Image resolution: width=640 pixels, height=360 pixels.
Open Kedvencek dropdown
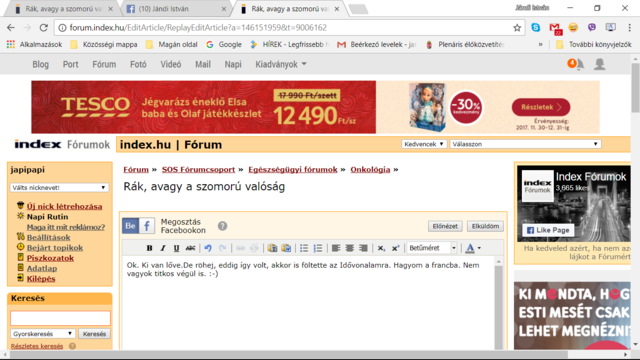coord(424,144)
